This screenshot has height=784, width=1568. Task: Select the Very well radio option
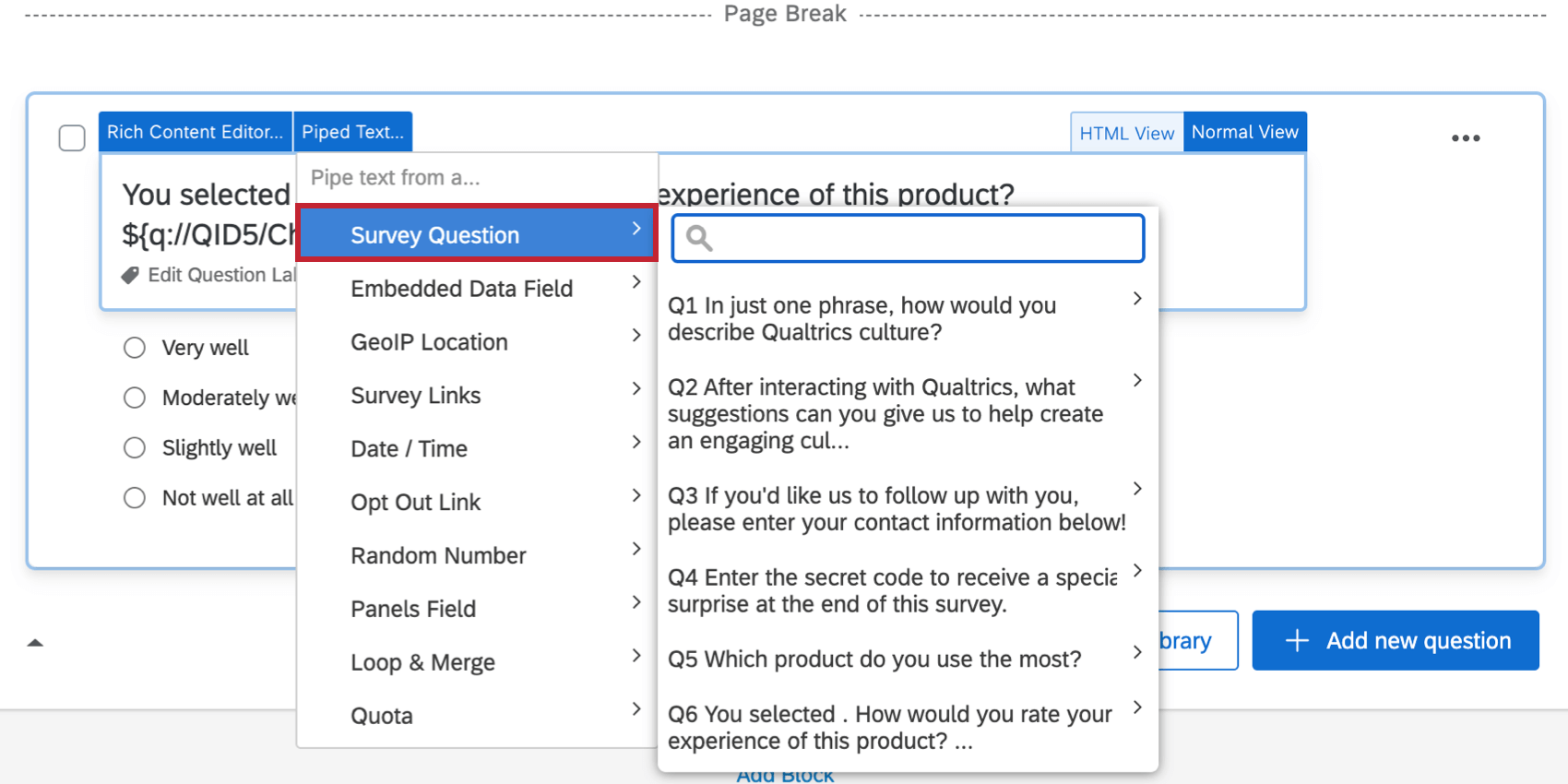click(x=135, y=348)
